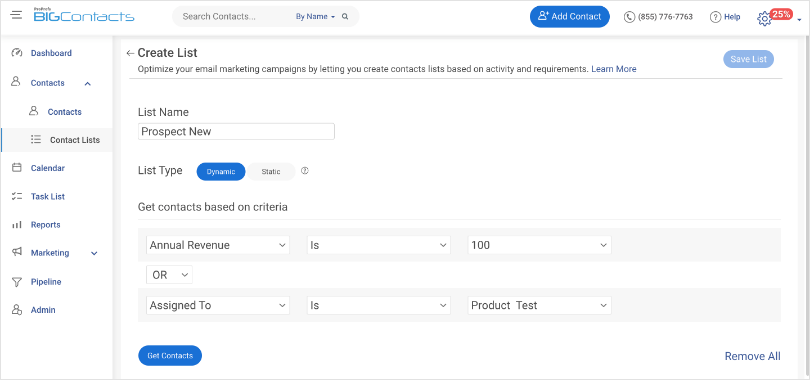Click the Create List heading text
This screenshot has height=380, width=810.
point(167,53)
